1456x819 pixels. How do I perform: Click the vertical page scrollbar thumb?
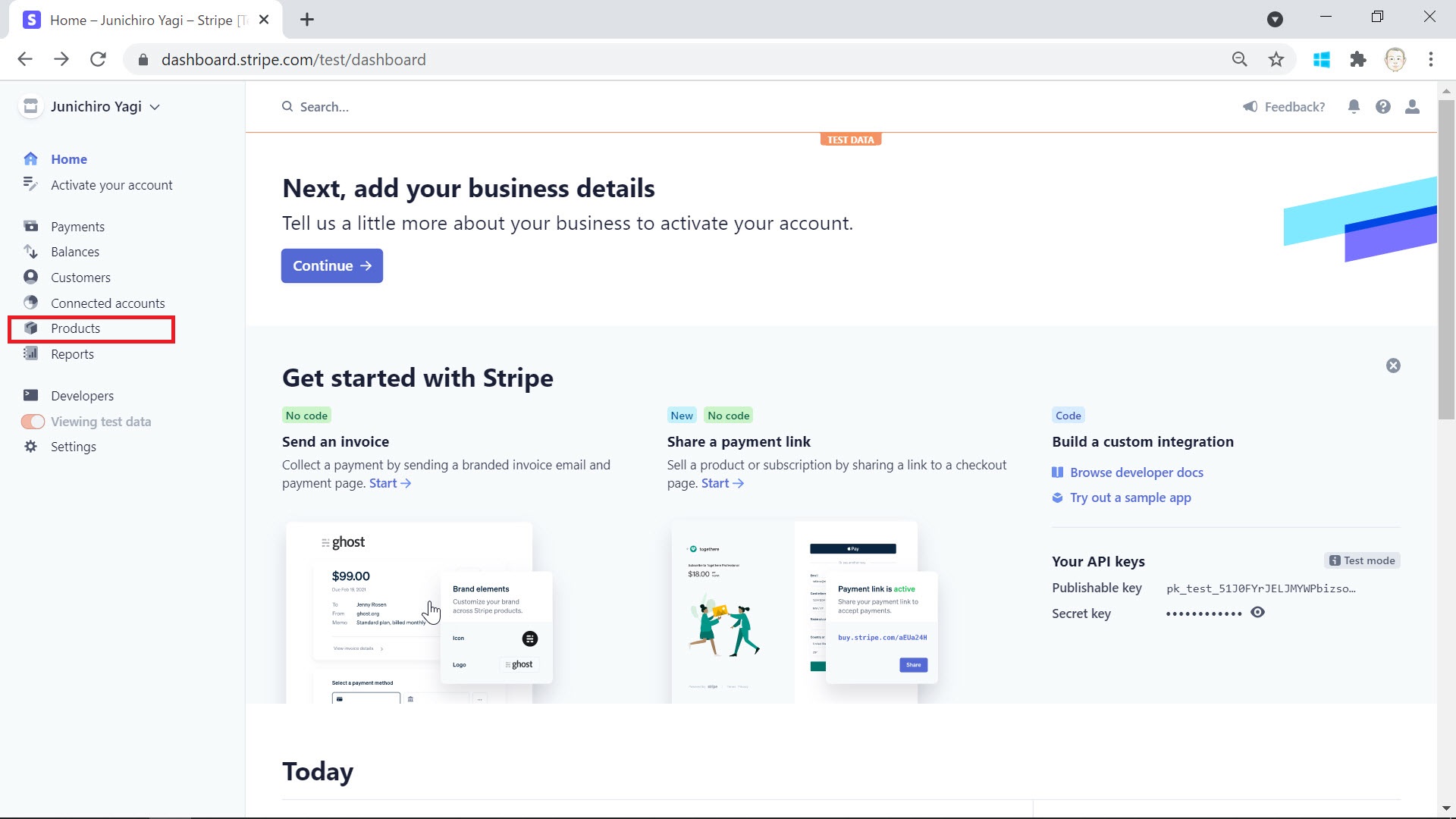click(x=1446, y=258)
